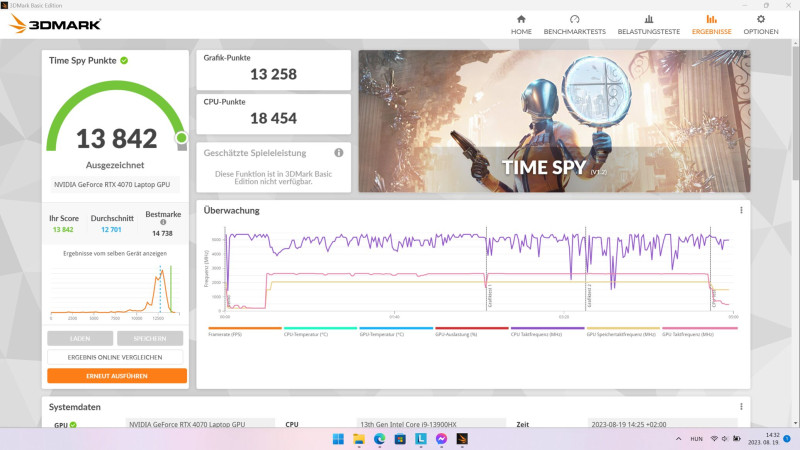Click the battery tray icon
This screenshot has width=800, height=450.
click(x=737, y=439)
